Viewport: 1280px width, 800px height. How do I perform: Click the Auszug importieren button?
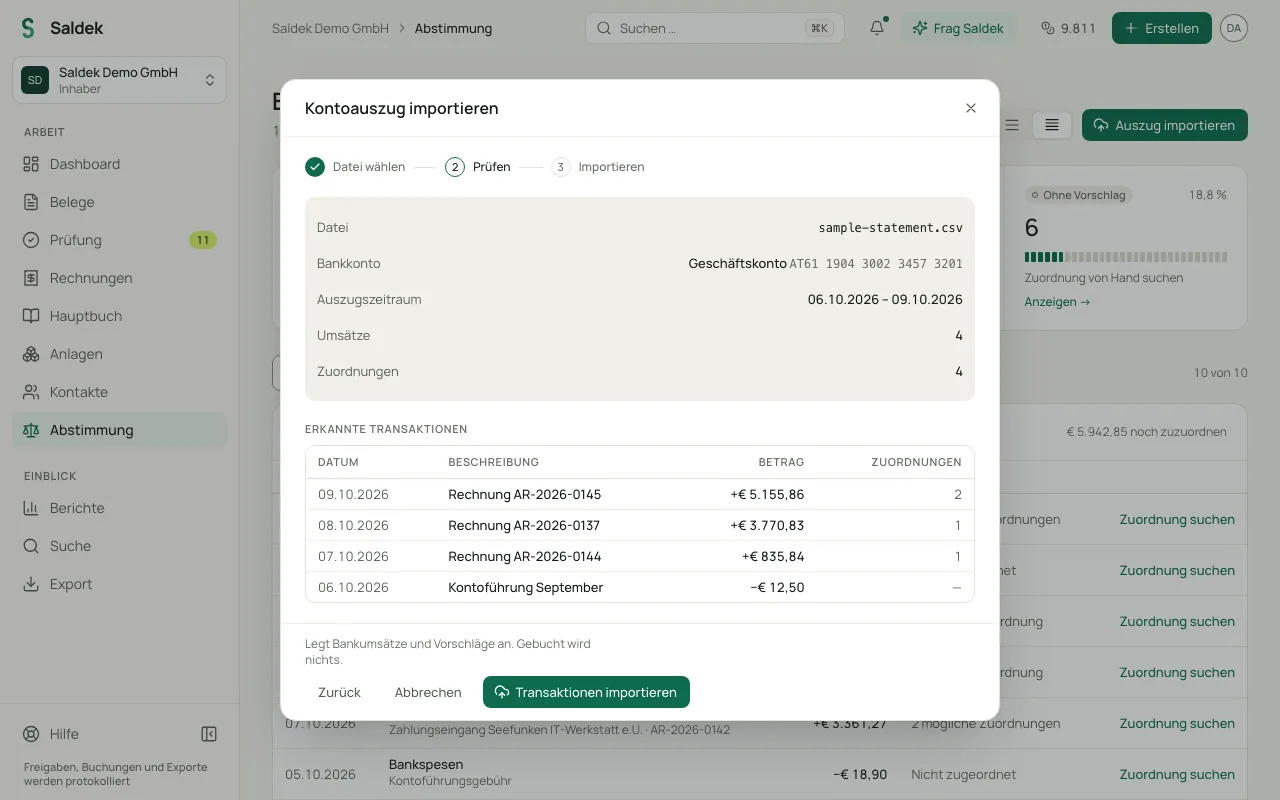click(1165, 125)
